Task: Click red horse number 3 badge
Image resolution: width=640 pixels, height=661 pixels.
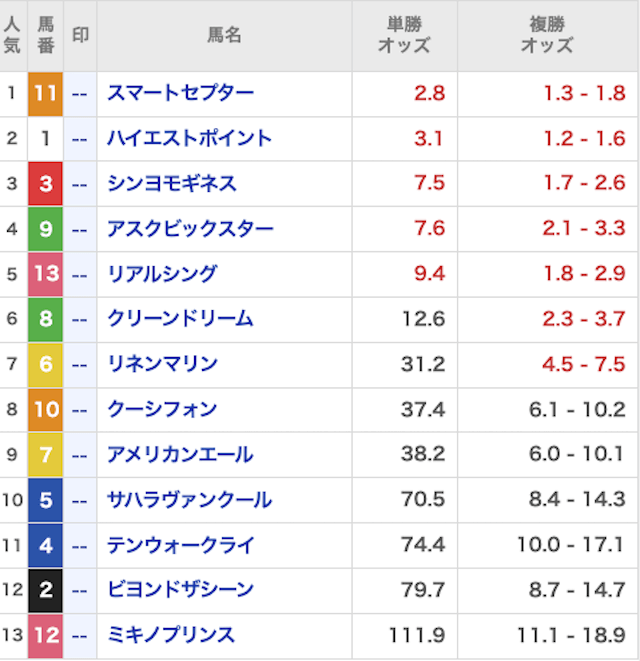Action: [x=45, y=184]
